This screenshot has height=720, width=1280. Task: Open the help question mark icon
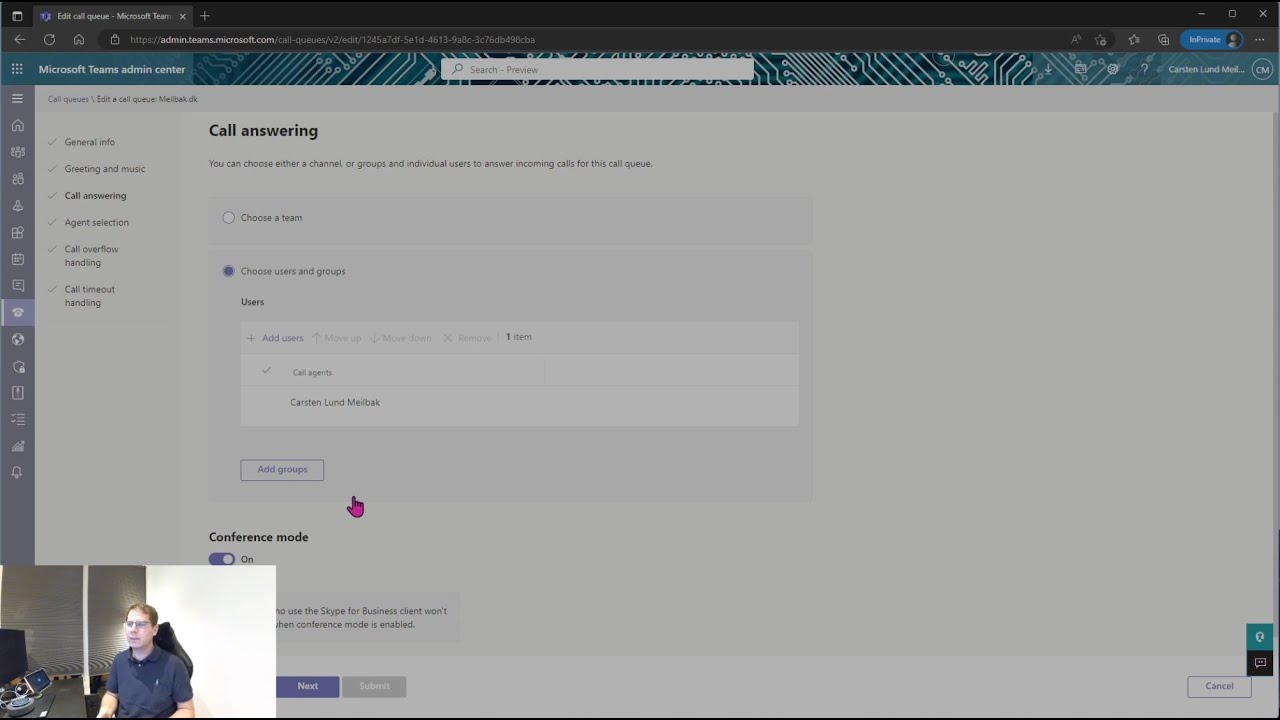pos(1144,69)
